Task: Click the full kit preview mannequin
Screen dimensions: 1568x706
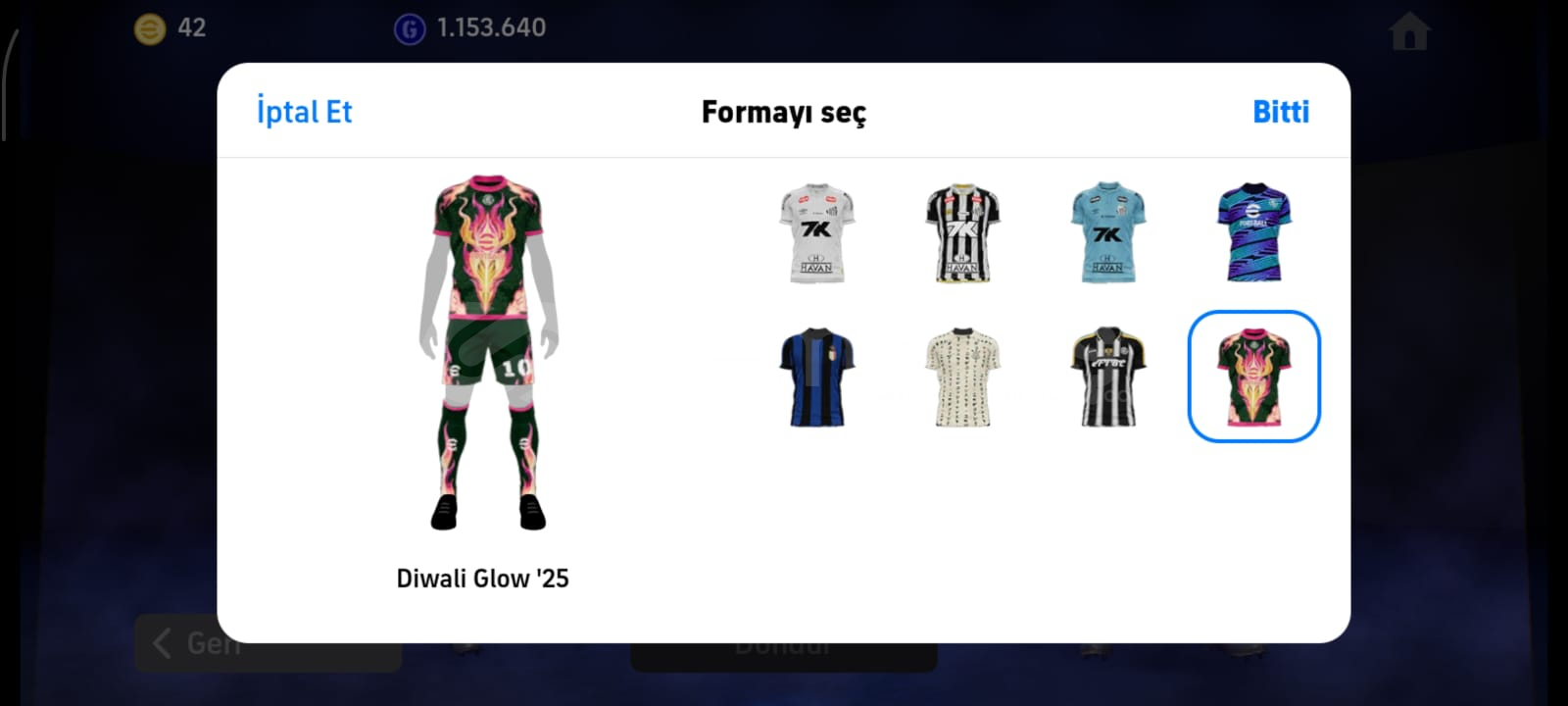Action: pyautogui.click(x=487, y=353)
